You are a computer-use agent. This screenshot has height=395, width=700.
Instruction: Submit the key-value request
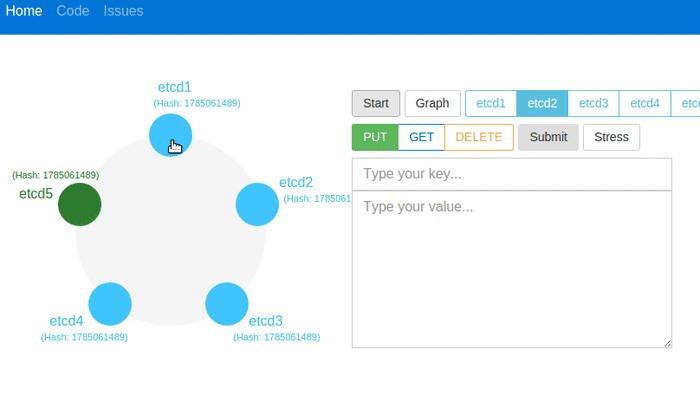(548, 137)
